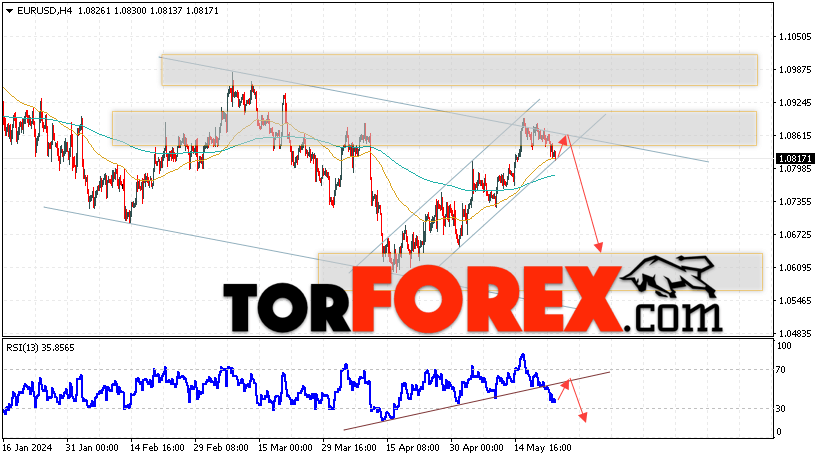Viewport: 819px width, 459px height.
Task: Click the 30 Apr 00:00 time label
Action: click(x=477, y=448)
